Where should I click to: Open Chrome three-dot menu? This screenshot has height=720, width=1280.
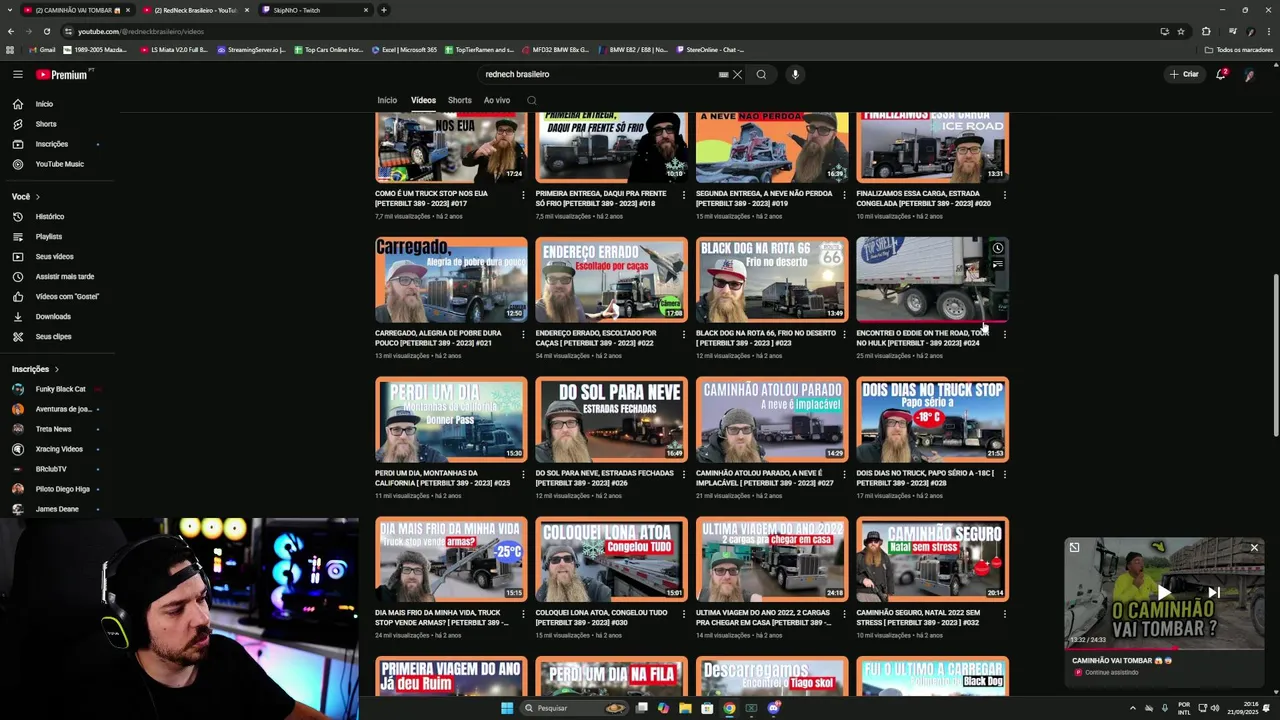[x=1267, y=31]
